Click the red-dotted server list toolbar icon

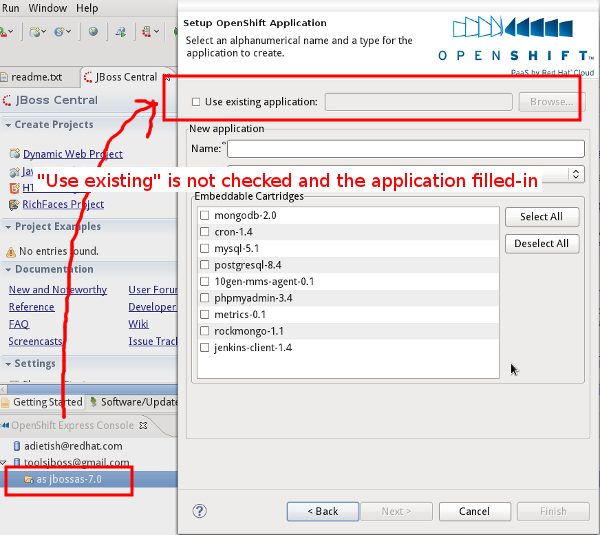[x=147, y=31]
